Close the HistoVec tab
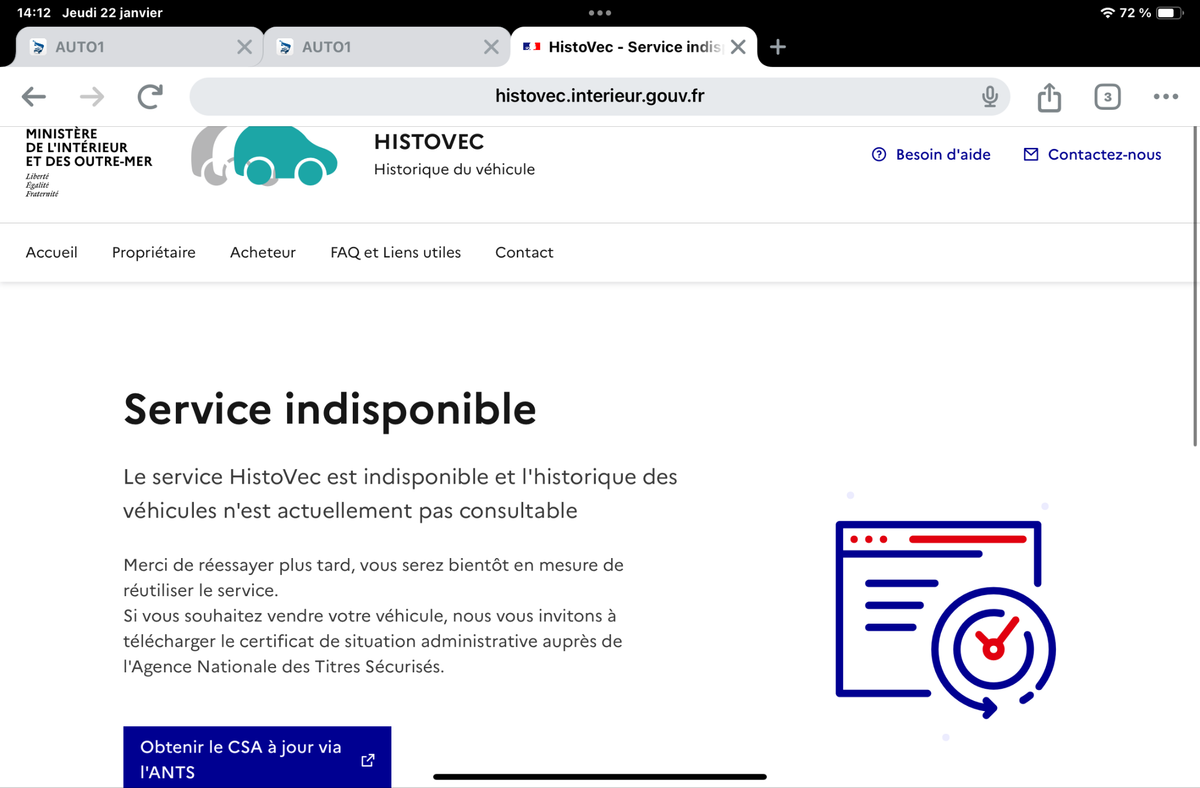 pyautogui.click(x=738, y=47)
